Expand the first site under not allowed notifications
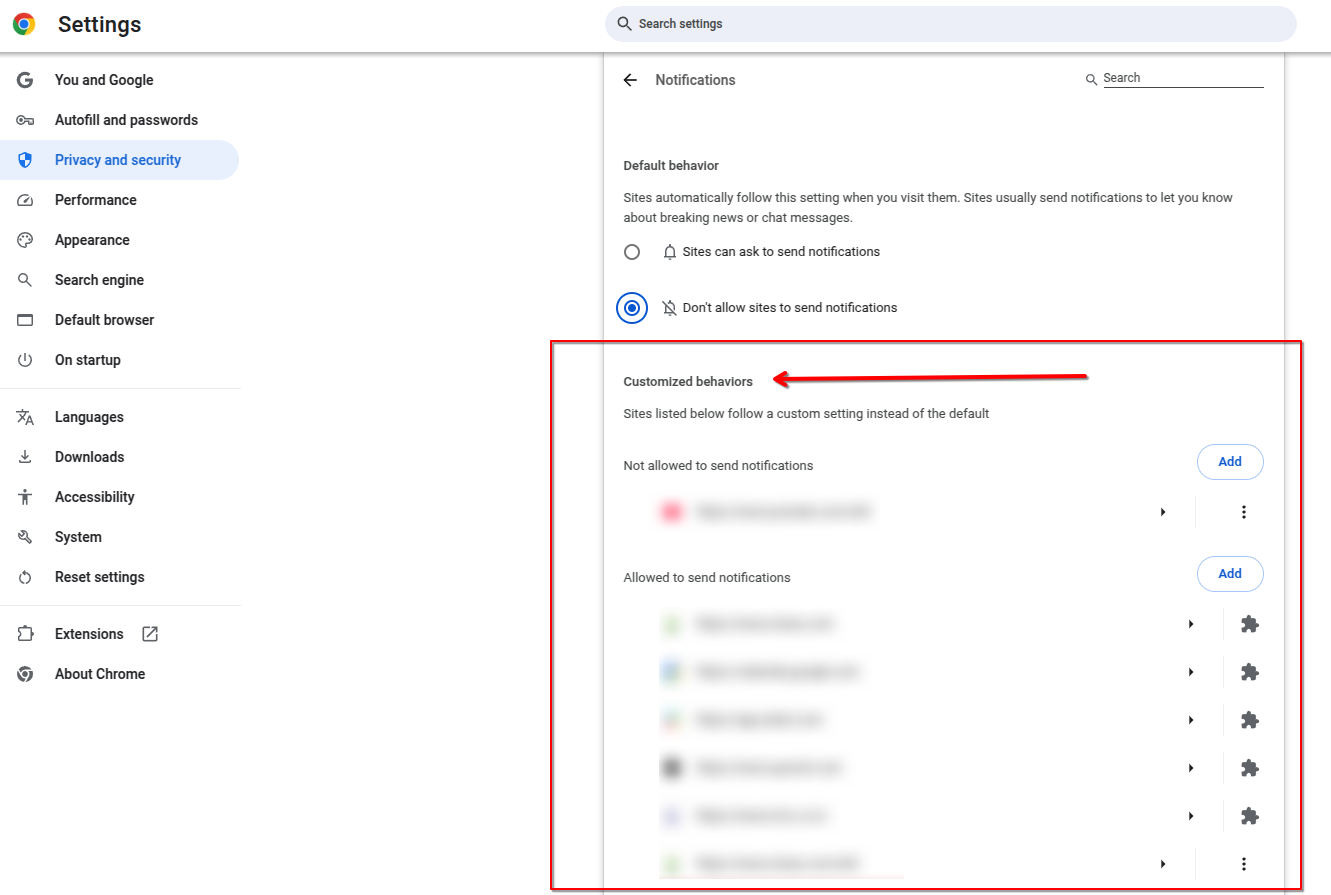The height and width of the screenshot is (895, 1331). pyautogui.click(x=1163, y=511)
